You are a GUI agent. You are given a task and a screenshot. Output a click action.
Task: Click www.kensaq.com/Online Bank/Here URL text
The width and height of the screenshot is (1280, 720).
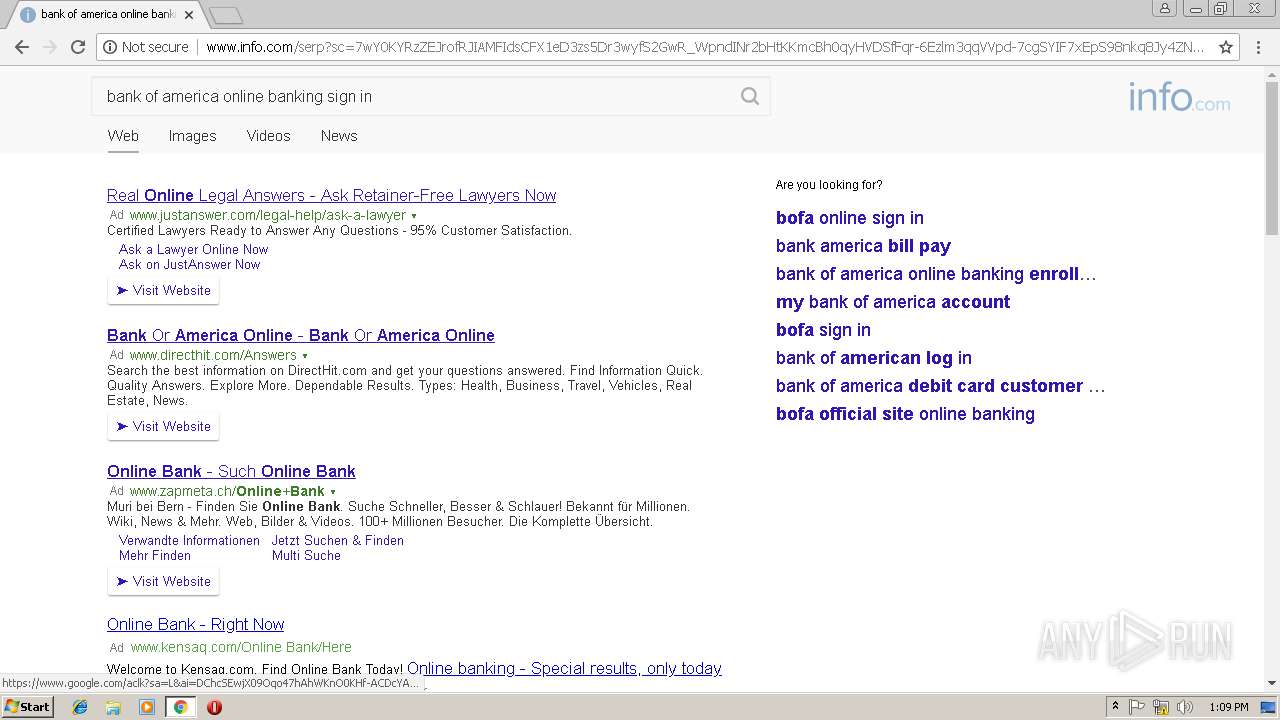(241, 647)
